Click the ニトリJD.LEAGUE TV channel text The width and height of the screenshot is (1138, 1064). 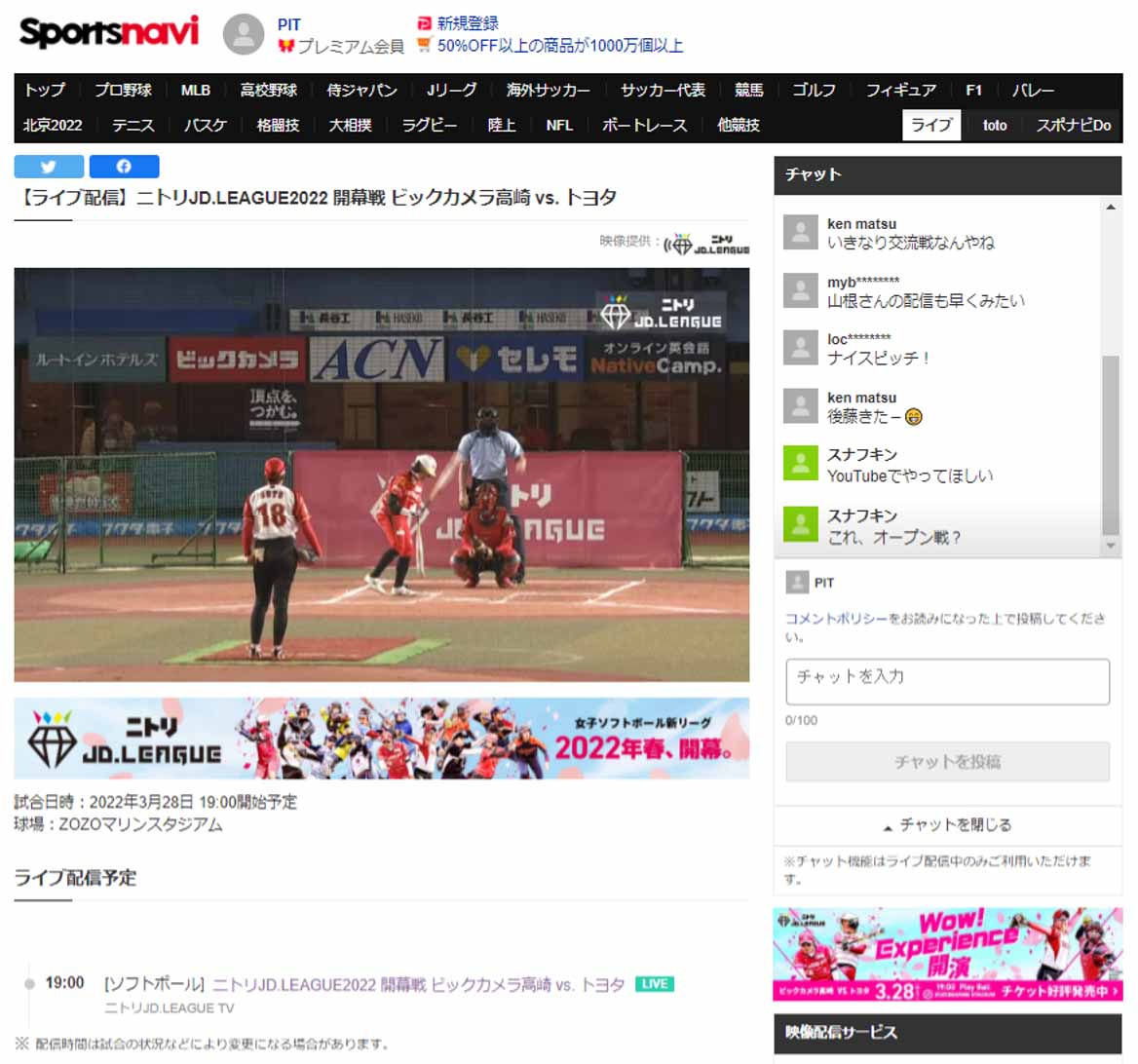coord(170,1008)
